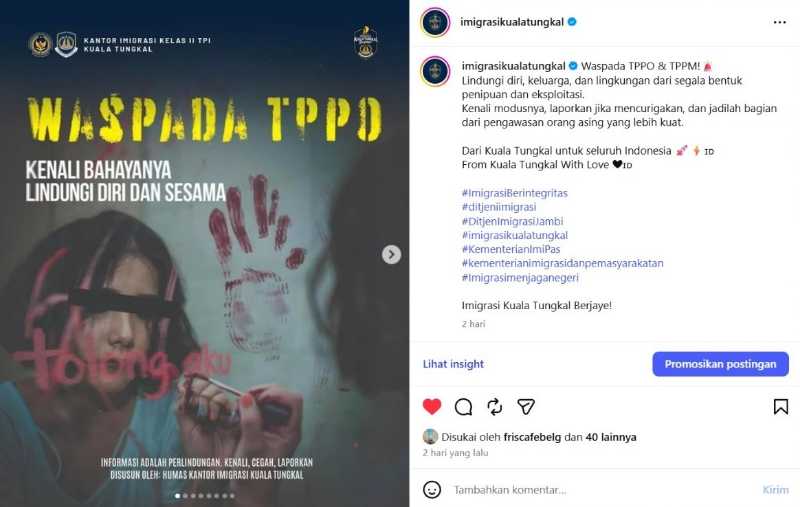Click Kirim to send comment
The width and height of the screenshot is (800, 507).
(x=775, y=490)
